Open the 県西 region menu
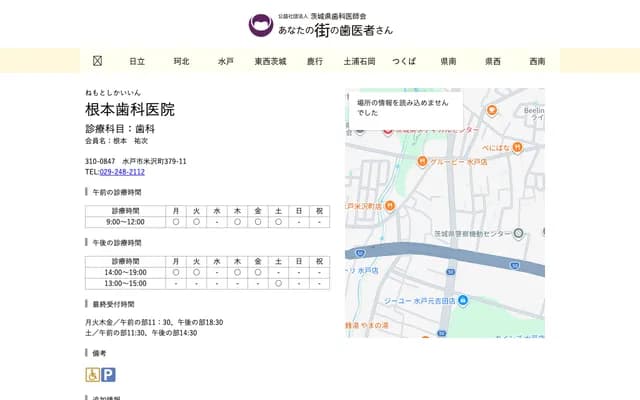 pos(493,61)
